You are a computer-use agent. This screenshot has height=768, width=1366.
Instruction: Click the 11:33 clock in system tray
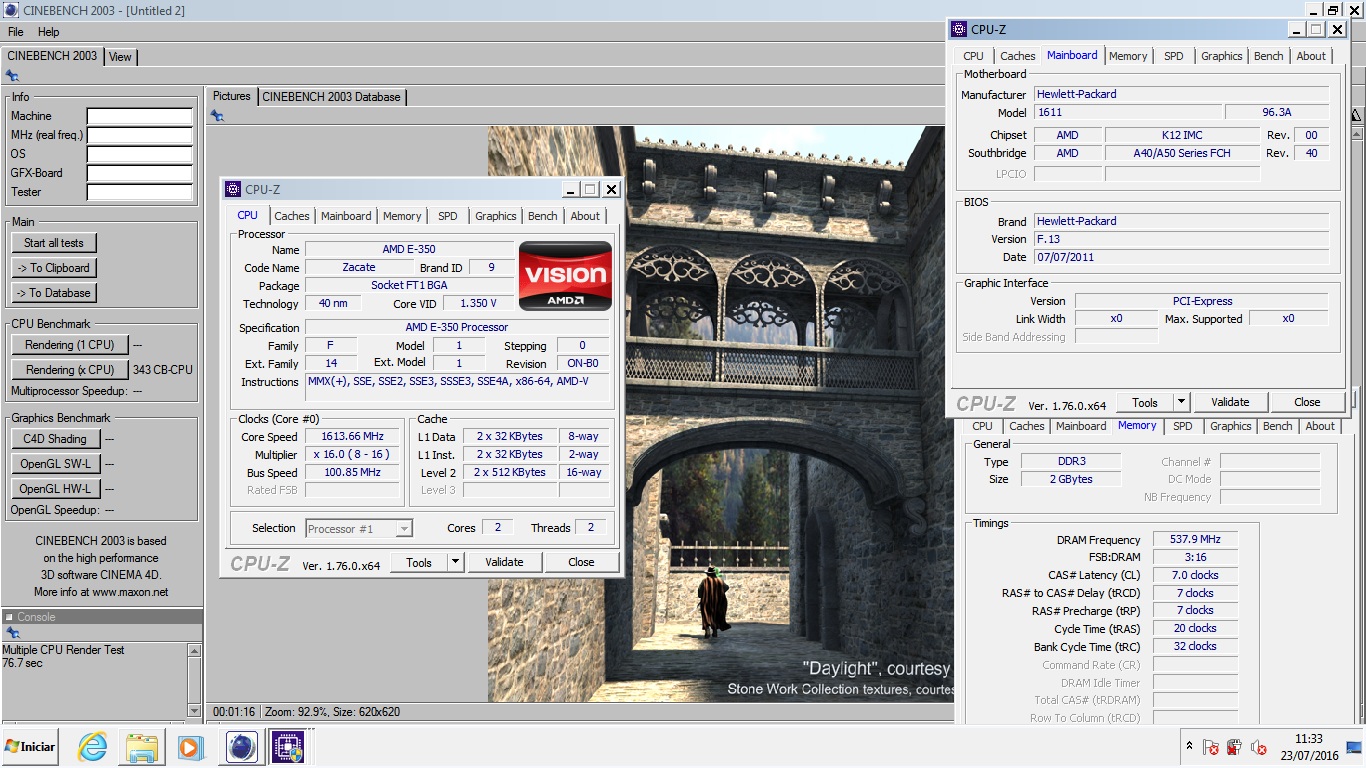pyautogui.click(x=1308, y=739)
